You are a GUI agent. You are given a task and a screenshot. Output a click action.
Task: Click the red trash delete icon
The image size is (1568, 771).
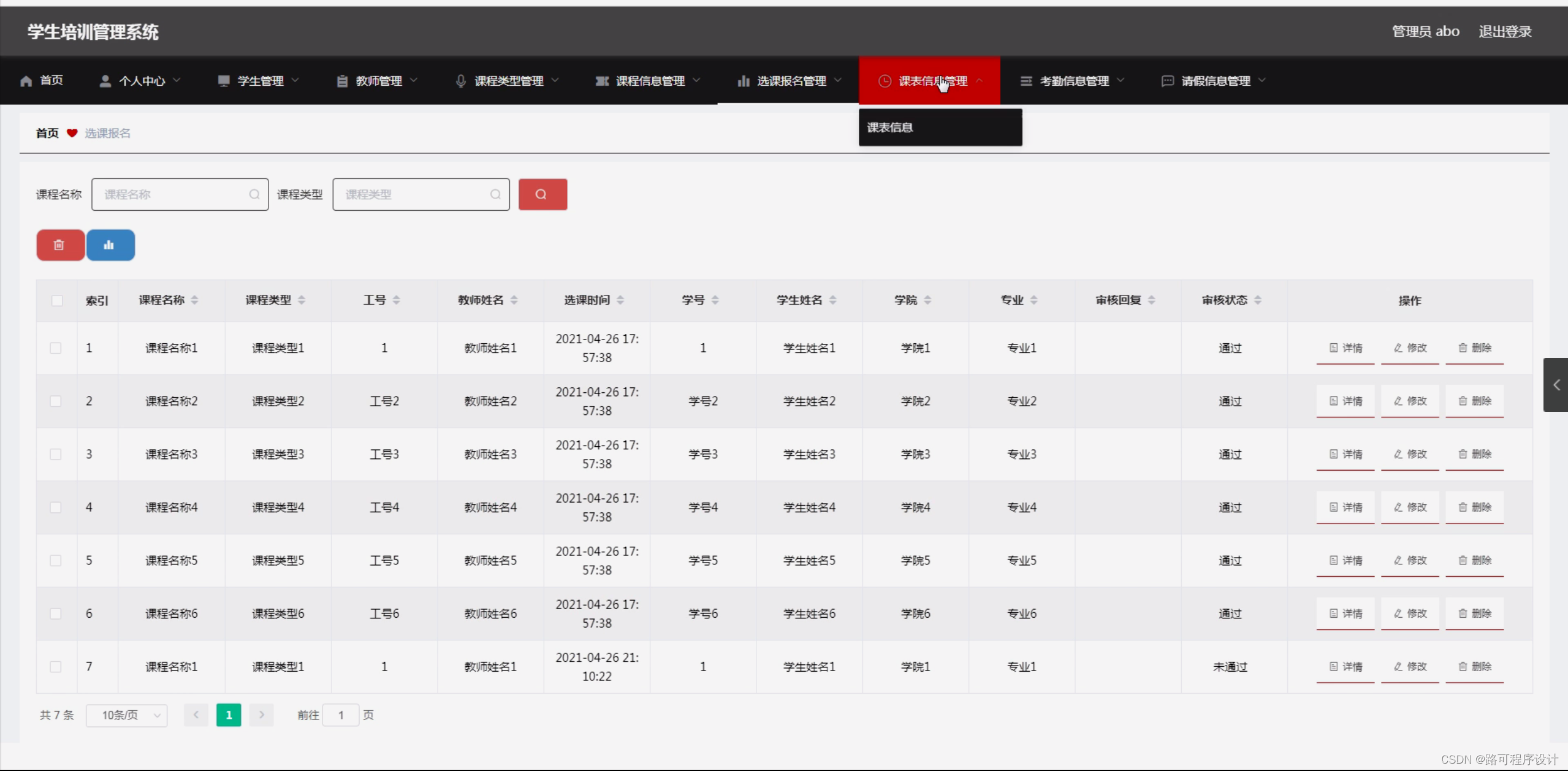pos(59,245)
